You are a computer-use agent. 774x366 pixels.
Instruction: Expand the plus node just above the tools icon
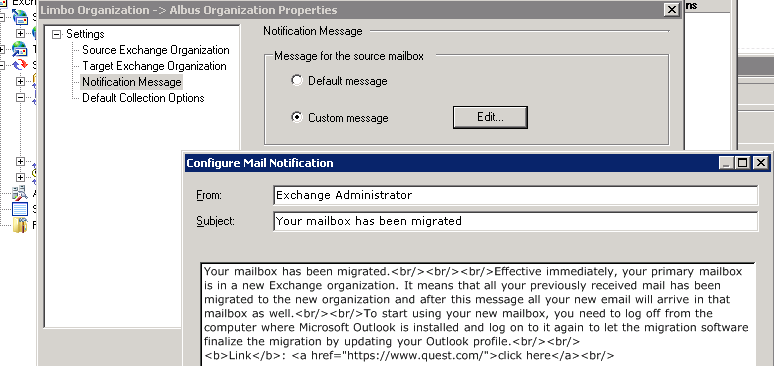(20, 177)
